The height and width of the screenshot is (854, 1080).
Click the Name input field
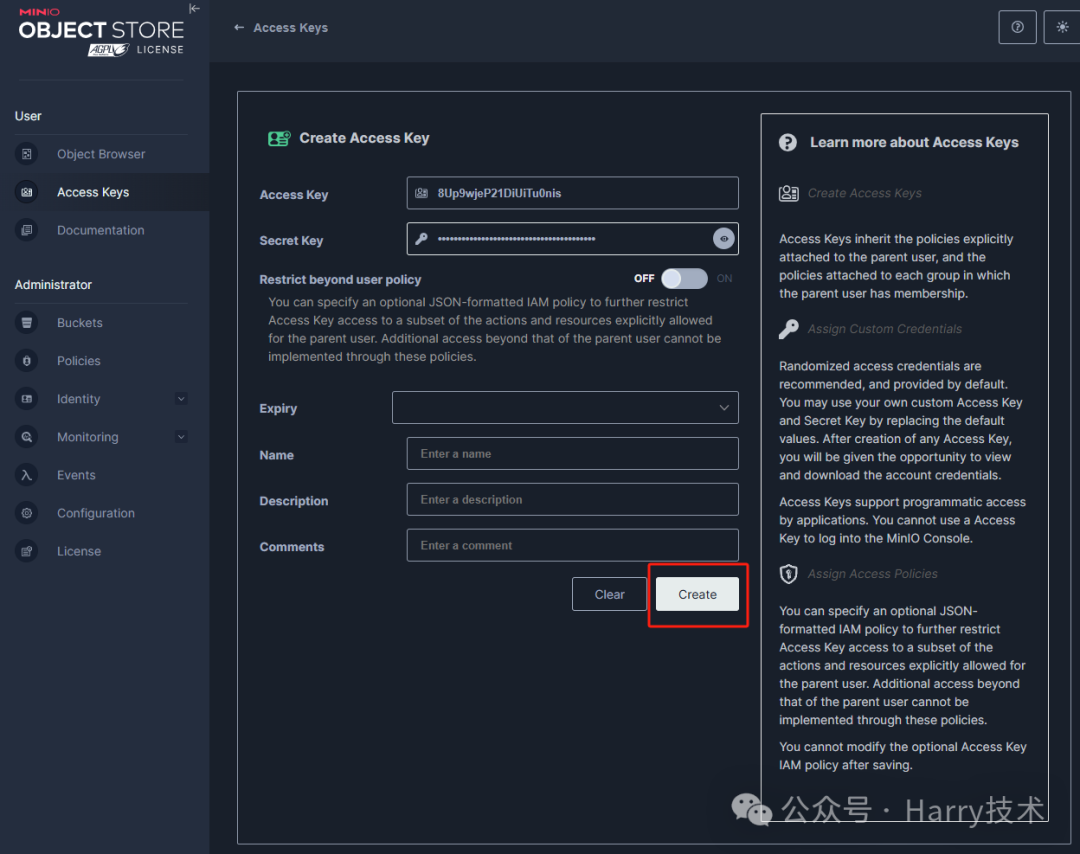[572, 453]
